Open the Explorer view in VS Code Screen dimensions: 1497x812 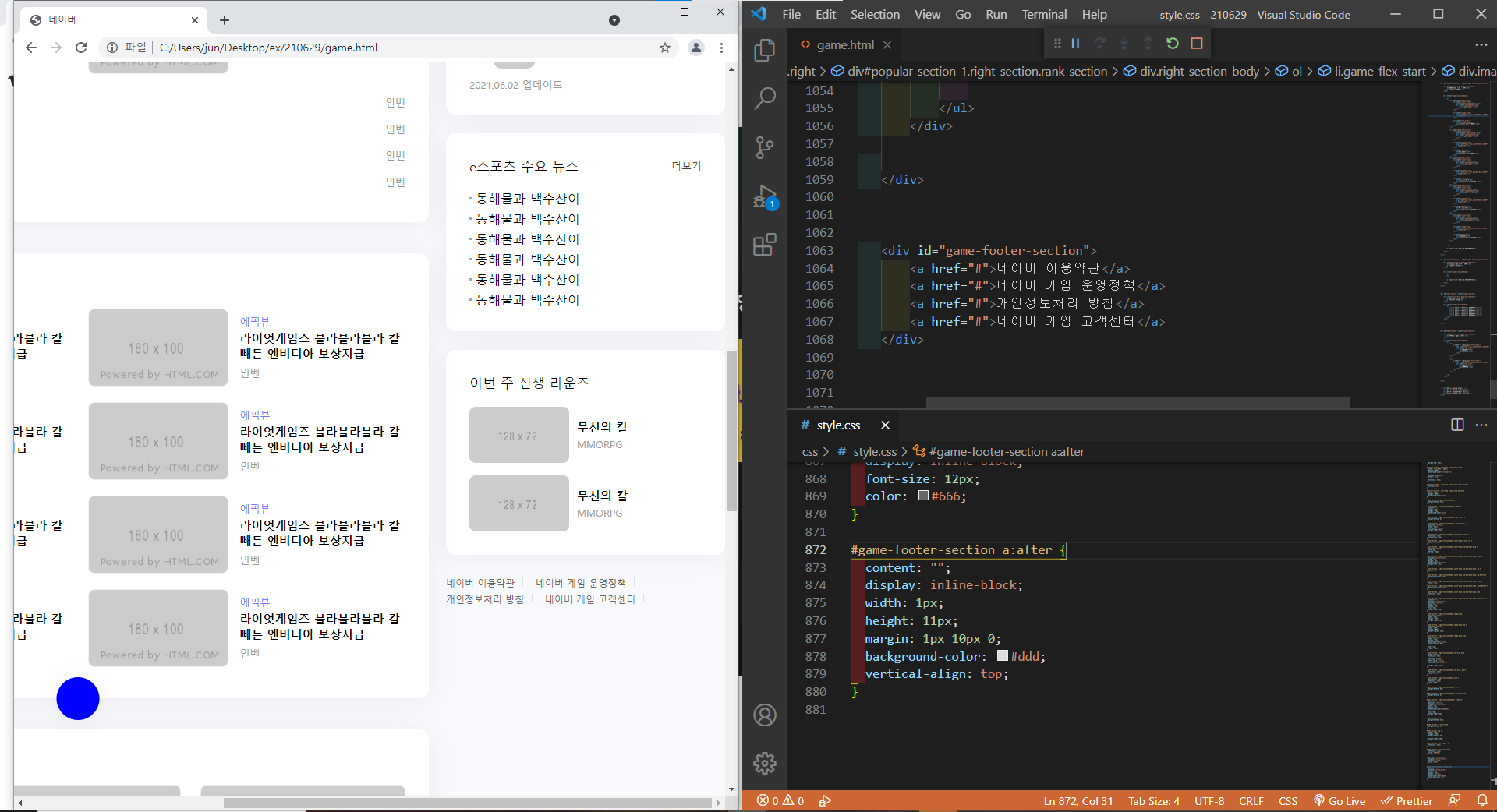(x=765, y=51)
